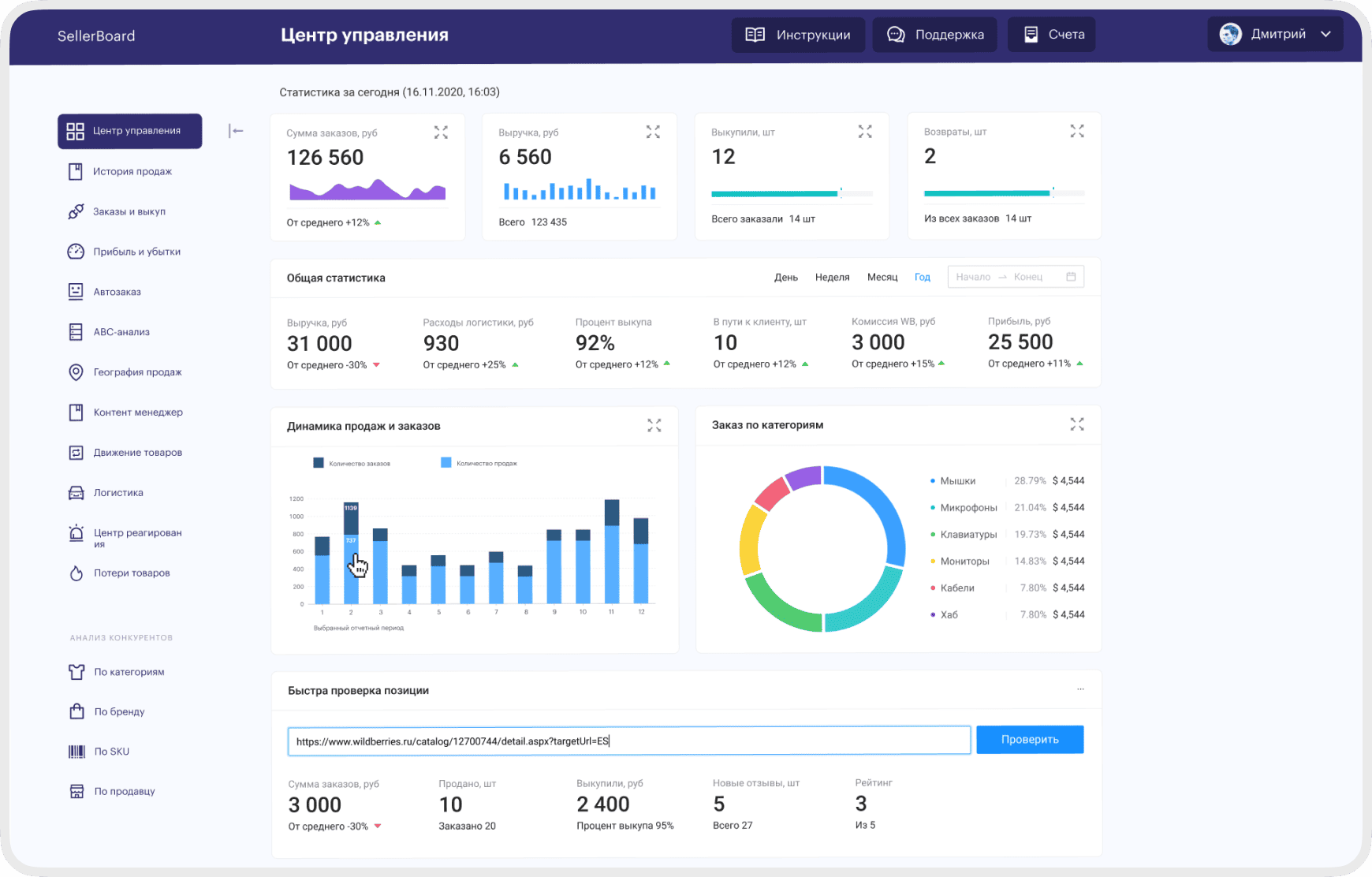The image size is (1372, 877).
Task: Click the SellerBoard logo link
Action: pyautogui.click(x=96, y=35)
